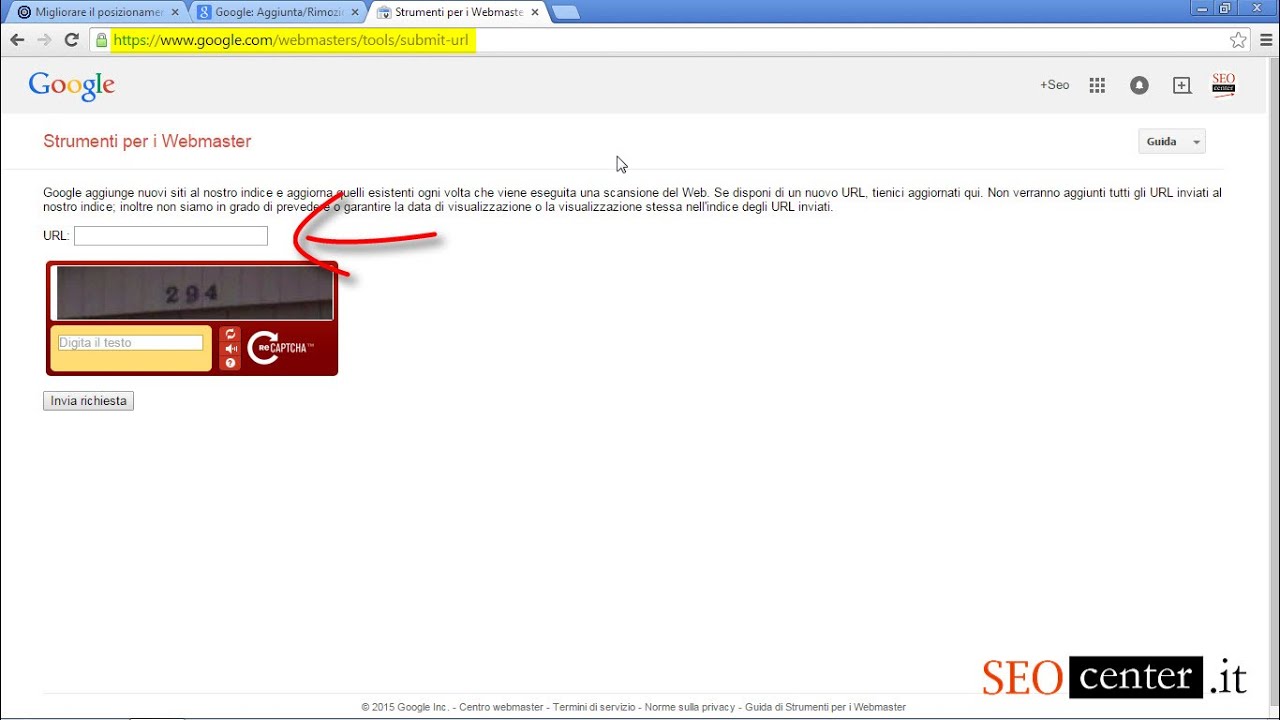Open Guida di Strumenti per i Webmaster link
Screen dimensions: 1280x720
tap(825, 707)
